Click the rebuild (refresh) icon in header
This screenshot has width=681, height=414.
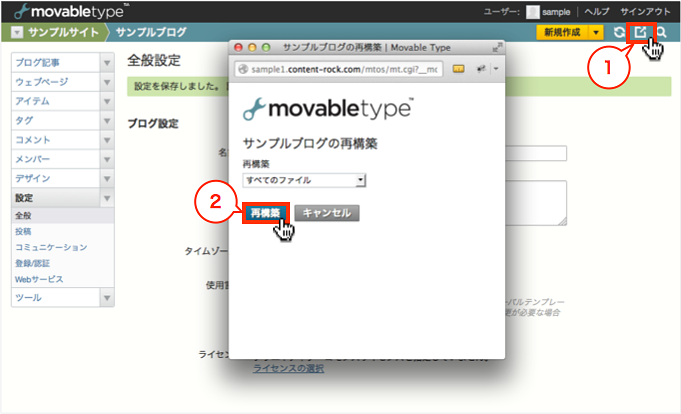[619, 32]
